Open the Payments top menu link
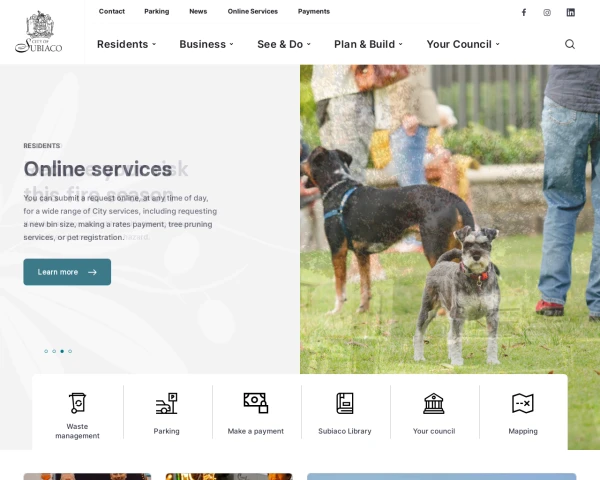 [x=314, y=11]
